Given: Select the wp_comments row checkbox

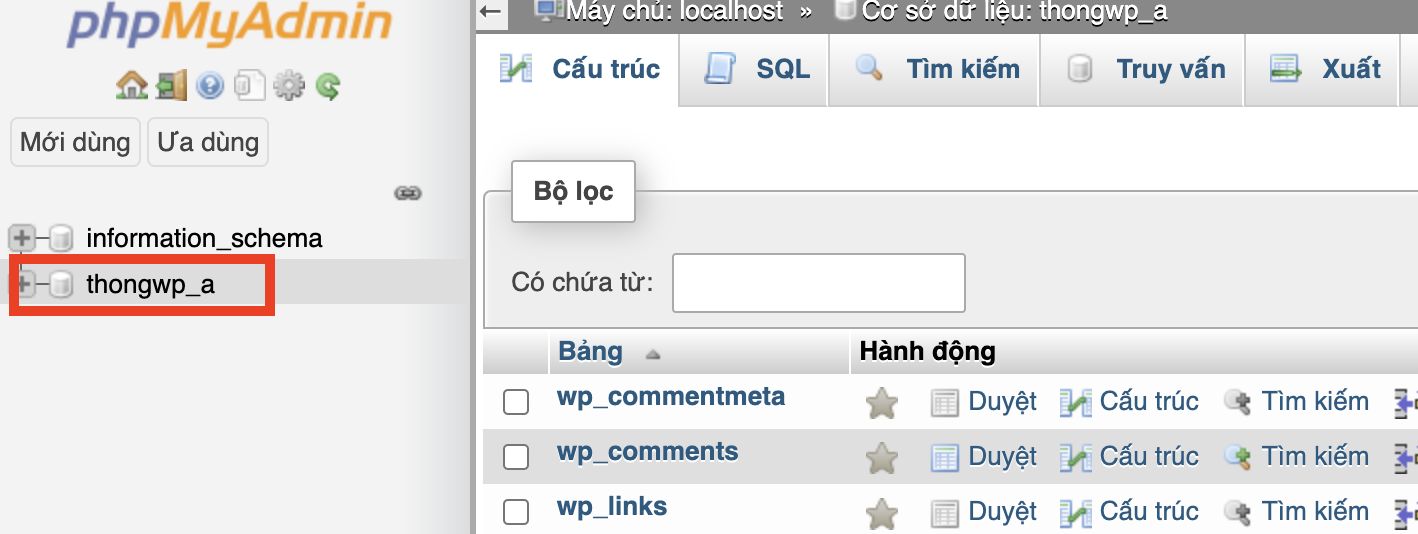Looking at the screenshot, I should click(x=516, y=457).
